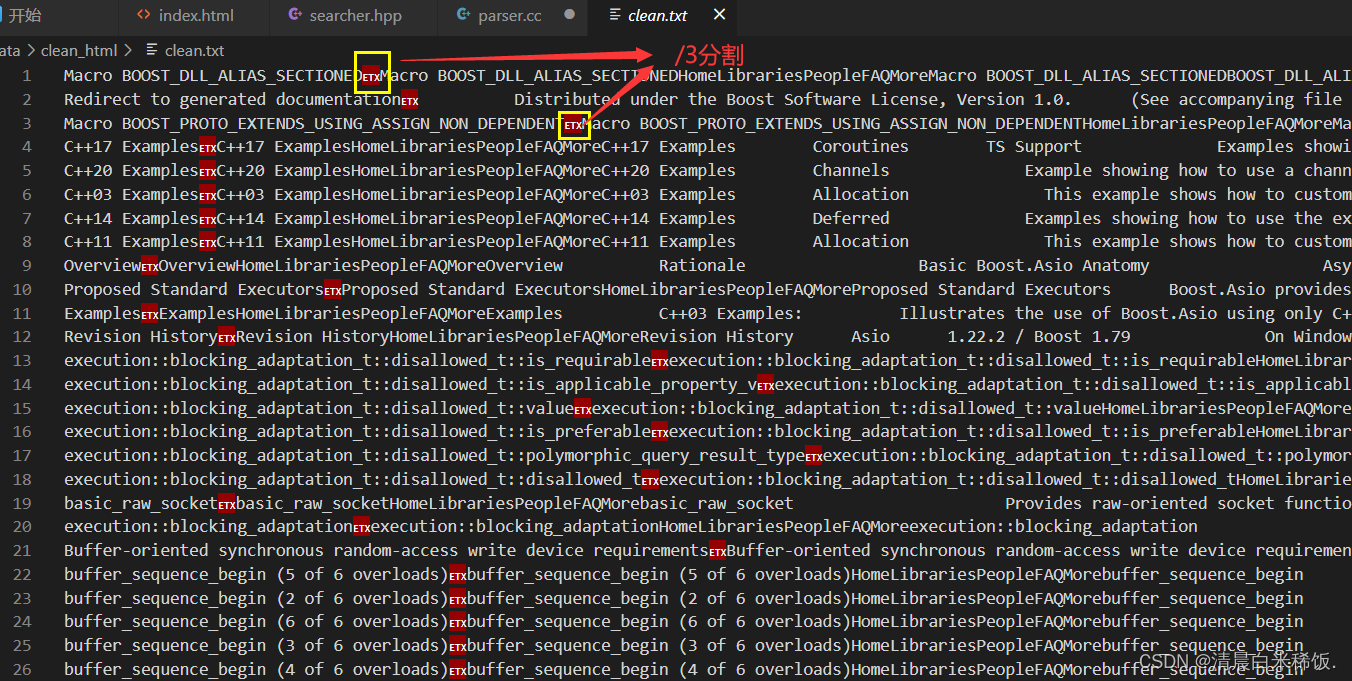Screen dimensions: 1352x681
Task: Click the unsaved dot on parser.cc tab
Action: (569, 15)
